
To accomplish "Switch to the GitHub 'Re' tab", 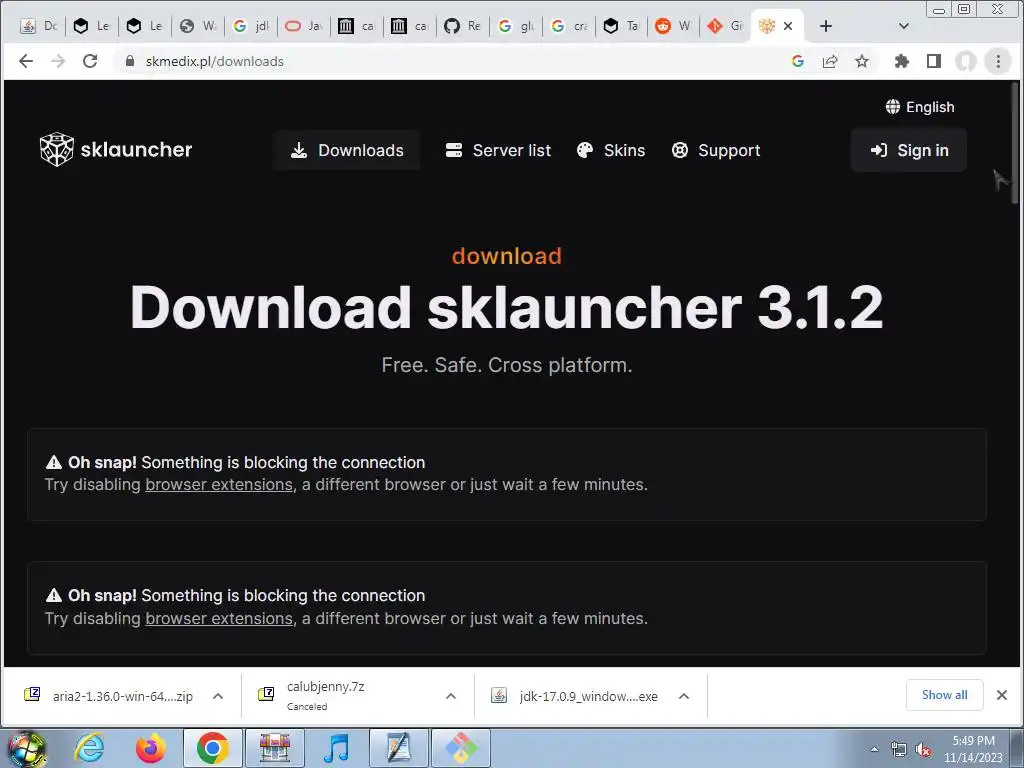I will tap(463, 26).
